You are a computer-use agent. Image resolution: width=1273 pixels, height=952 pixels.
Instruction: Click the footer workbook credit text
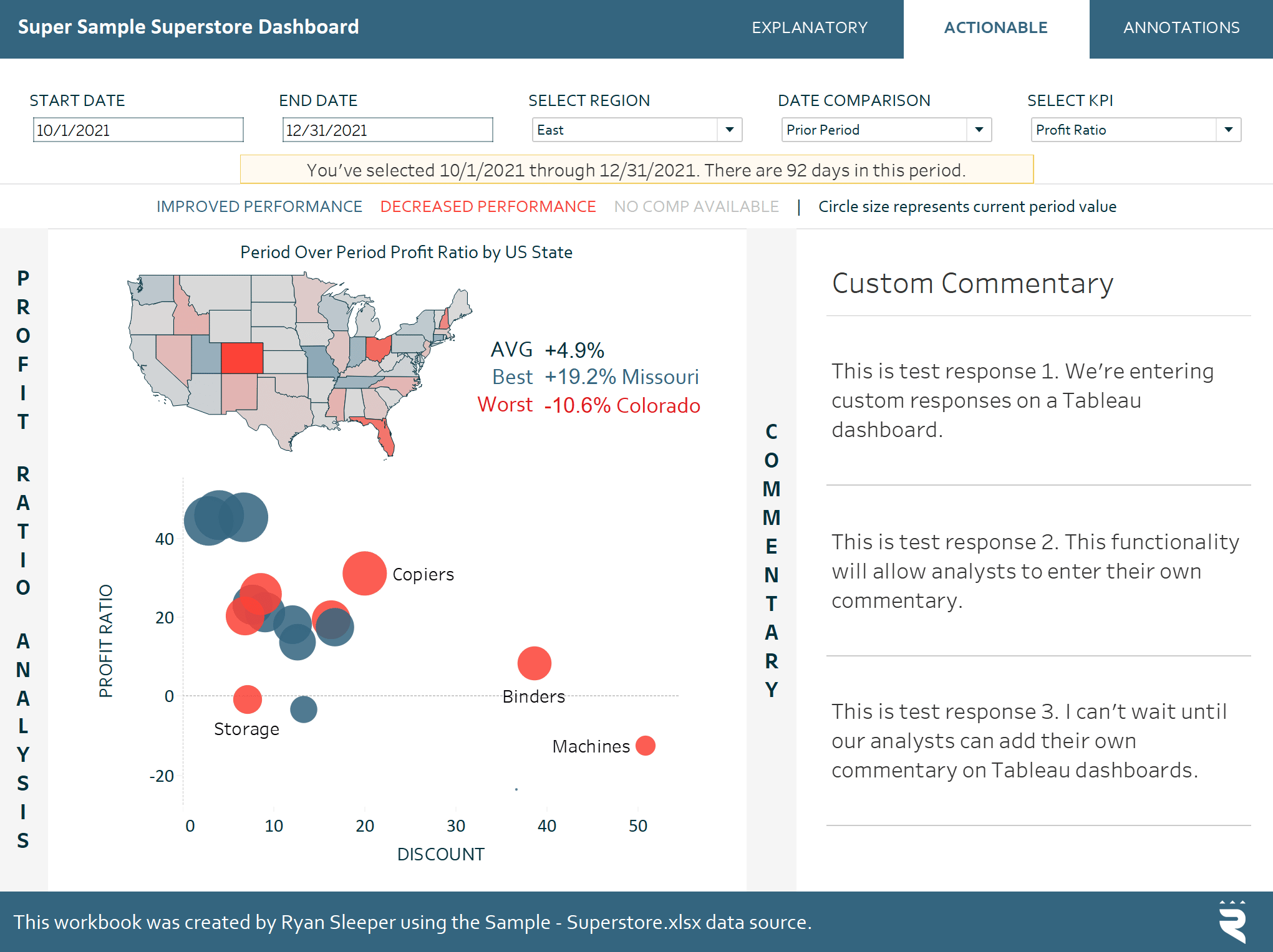tap(412, 922)
